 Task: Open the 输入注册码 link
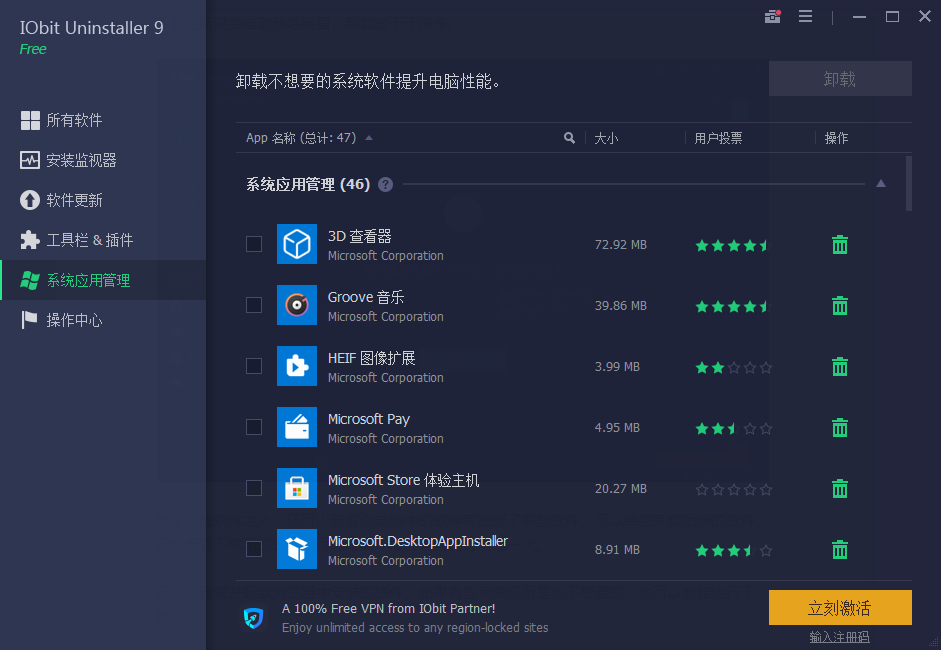click(839, 637)
